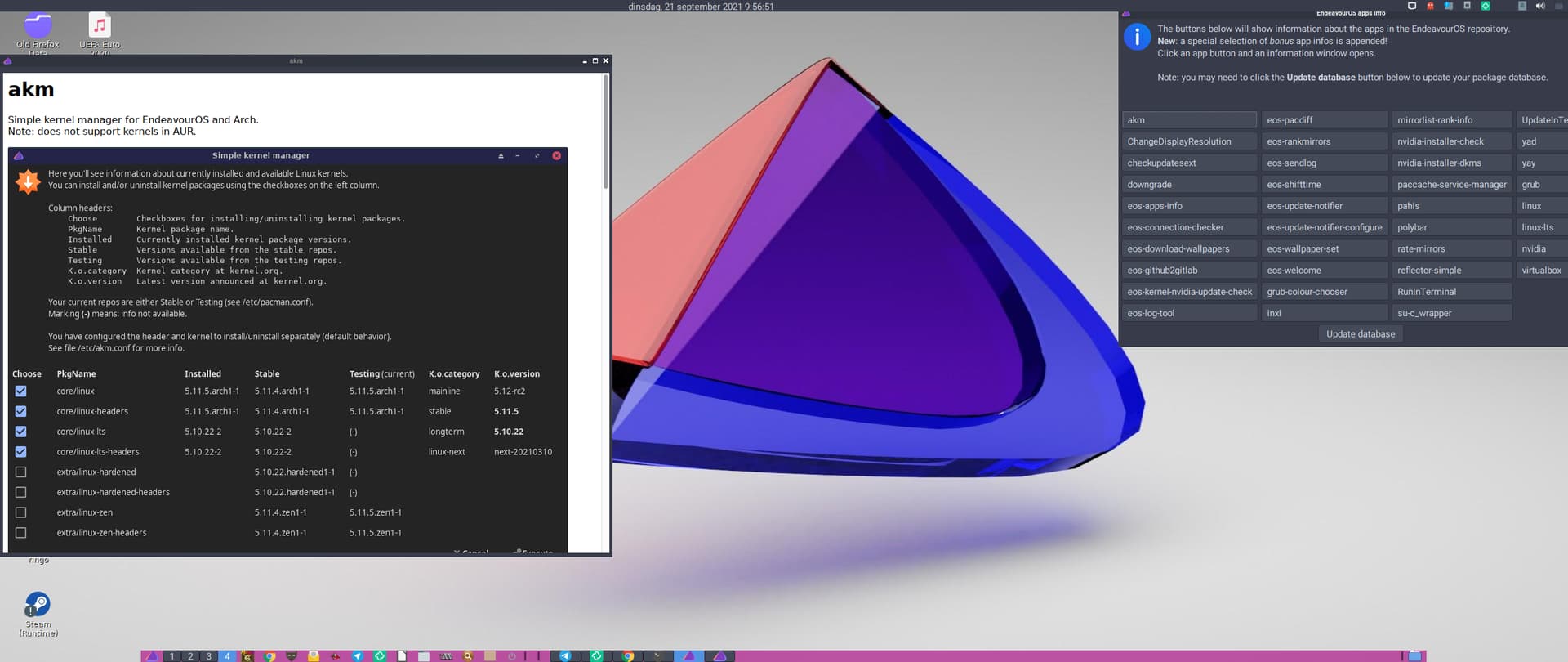Switch to workspace 4 in the panel
Image resolution: width=1568 pixels, height=662 pixels.
tap(228, 656)
